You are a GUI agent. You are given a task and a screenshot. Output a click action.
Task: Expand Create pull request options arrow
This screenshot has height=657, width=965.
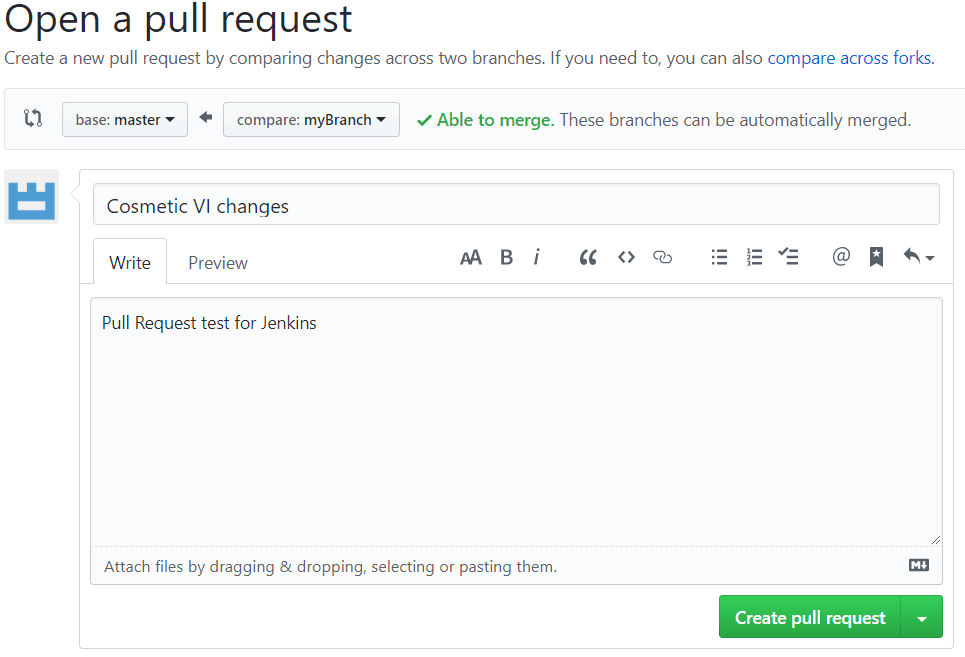point(921,618)
